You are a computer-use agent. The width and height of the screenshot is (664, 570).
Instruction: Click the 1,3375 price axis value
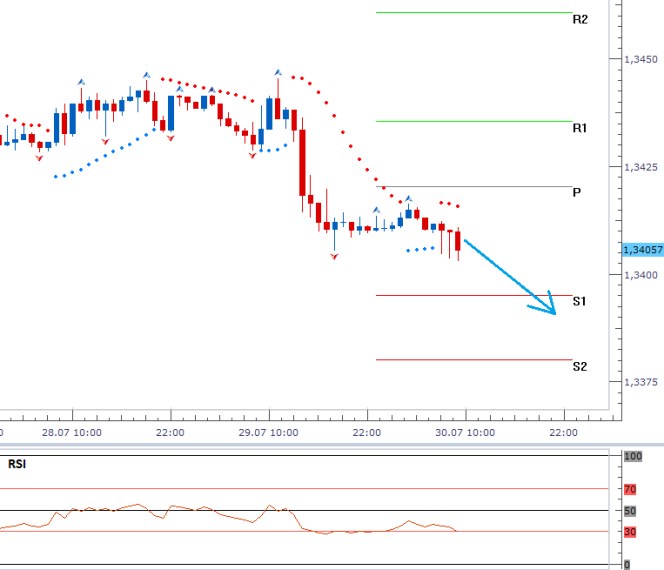pos(641,382)
